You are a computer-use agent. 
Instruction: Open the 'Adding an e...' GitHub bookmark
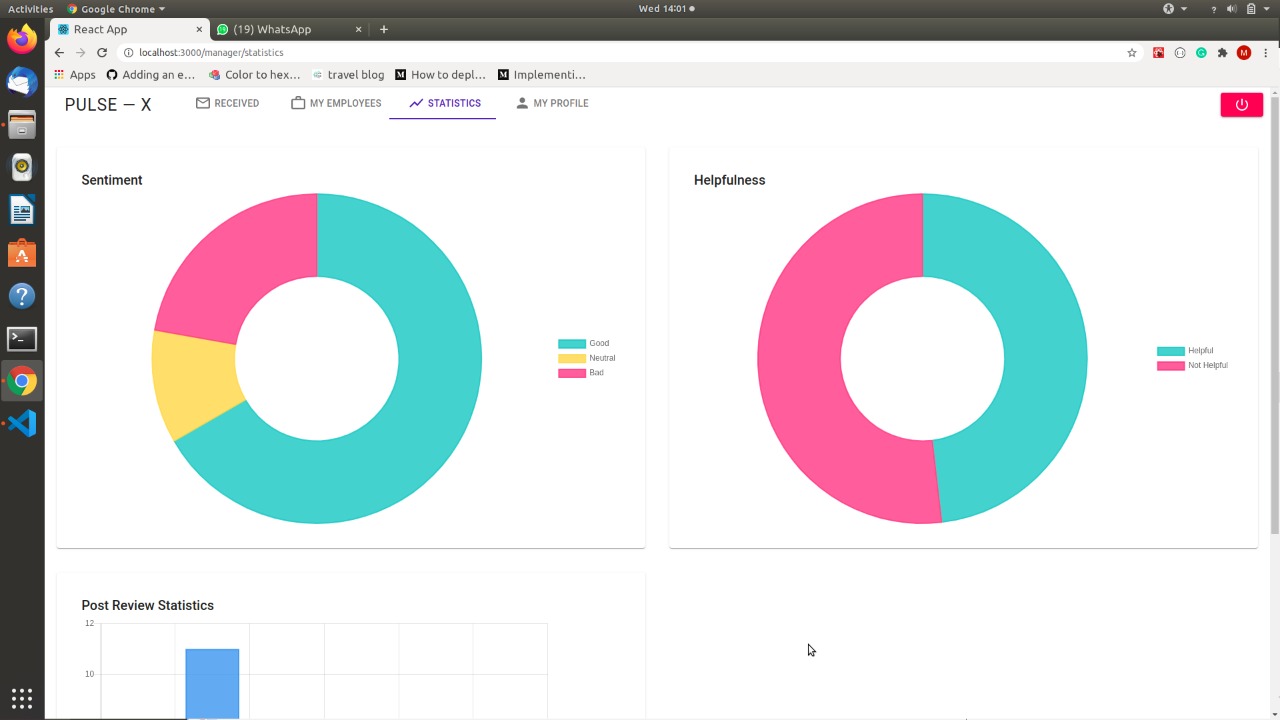point(151,74)
